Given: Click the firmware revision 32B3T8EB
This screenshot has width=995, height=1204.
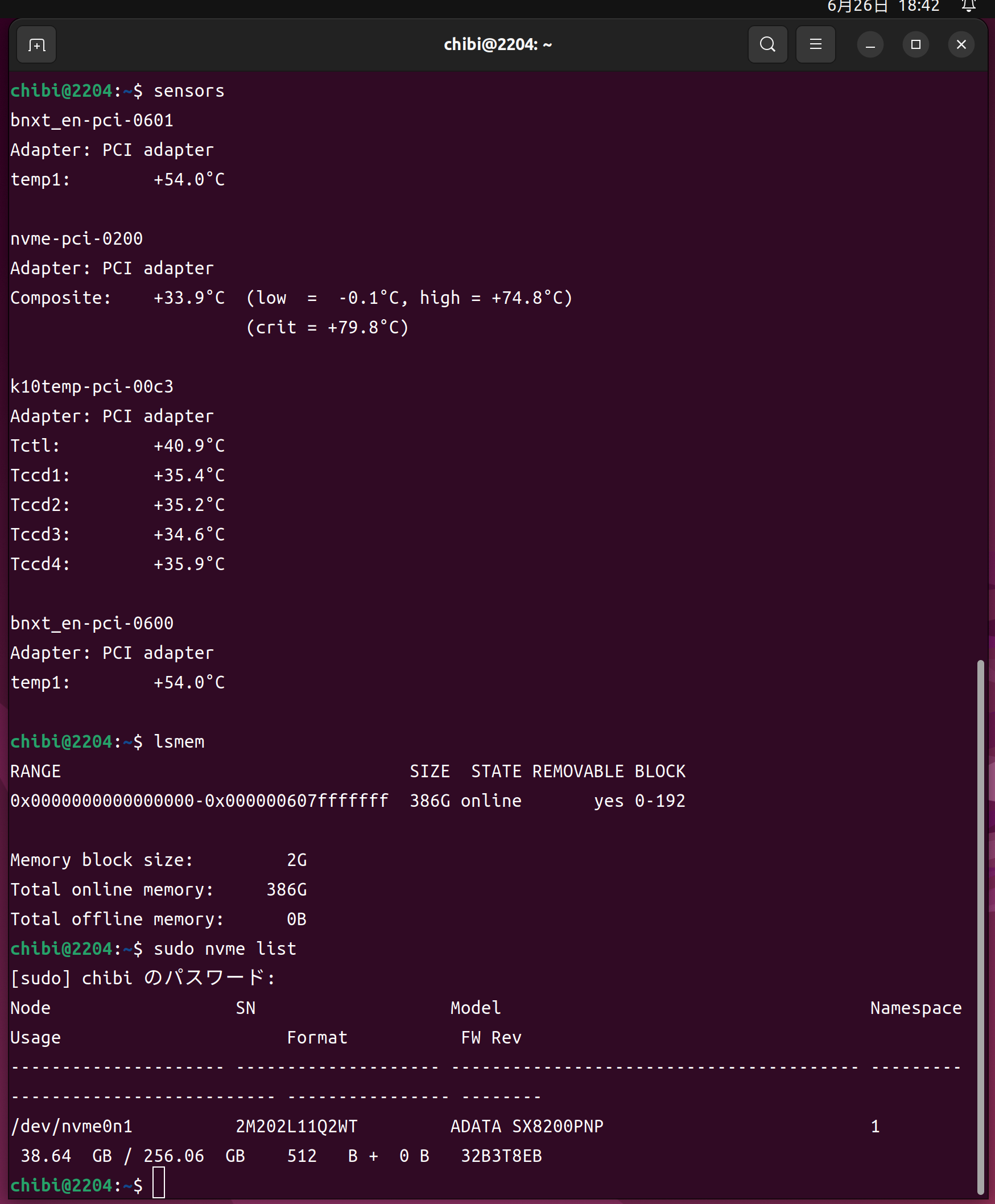Looking at the screenshot, I should [502, 1156].
